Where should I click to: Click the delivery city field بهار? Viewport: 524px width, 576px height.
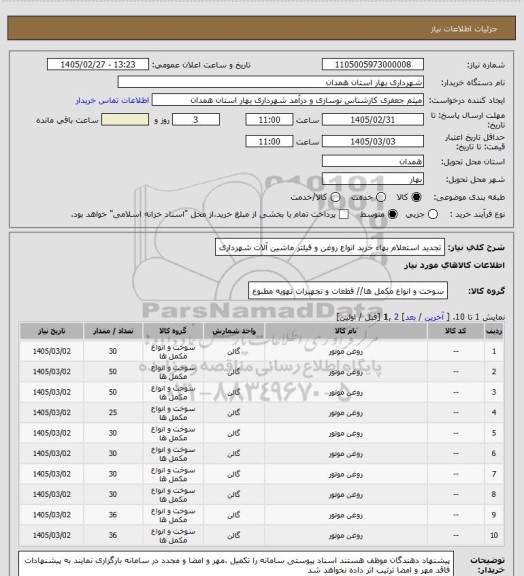coord(373,179)
